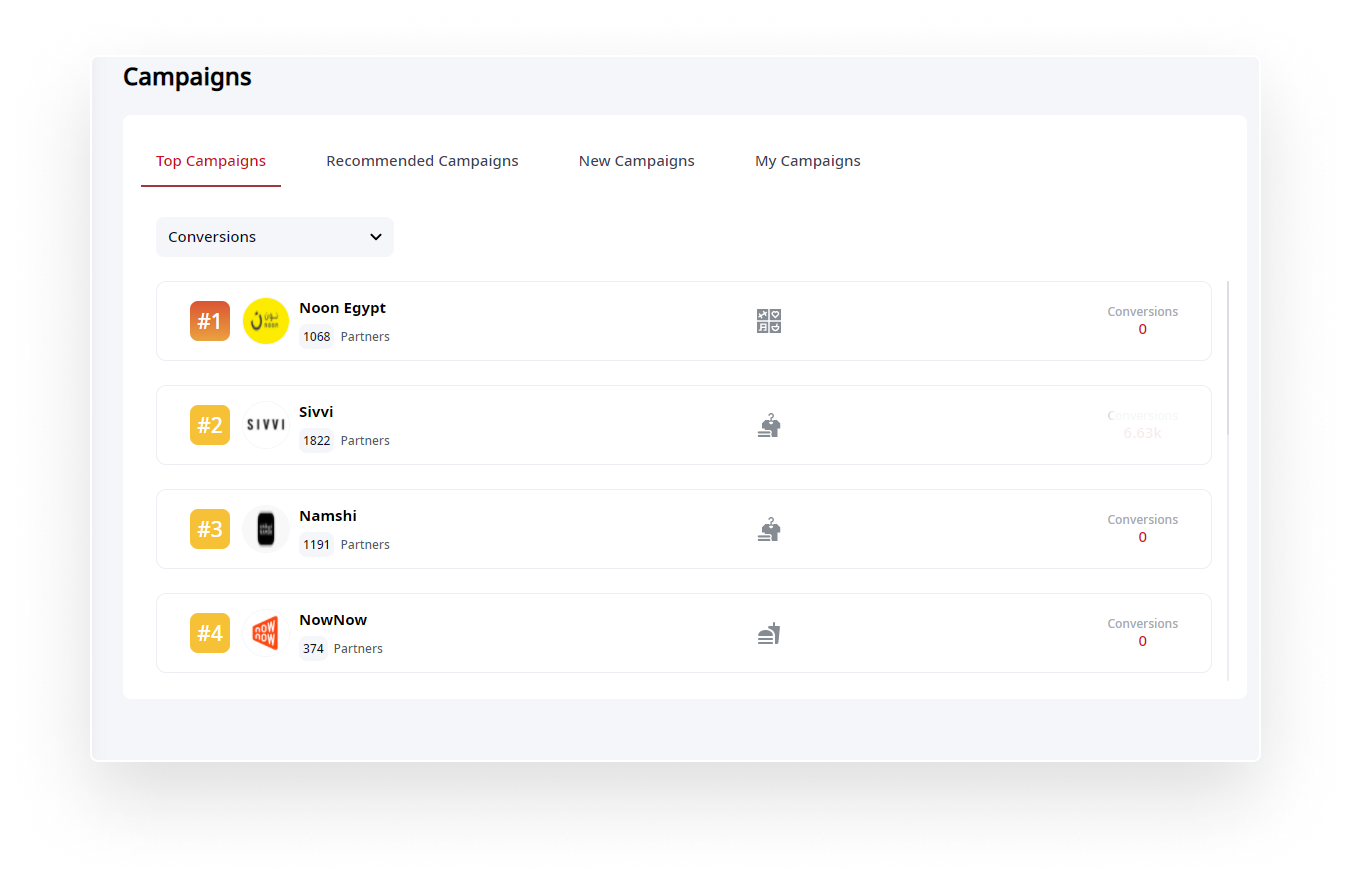1351x887 pixels.
Task: Open the Namshi campaign name
Action: click(x=328, y=516)
